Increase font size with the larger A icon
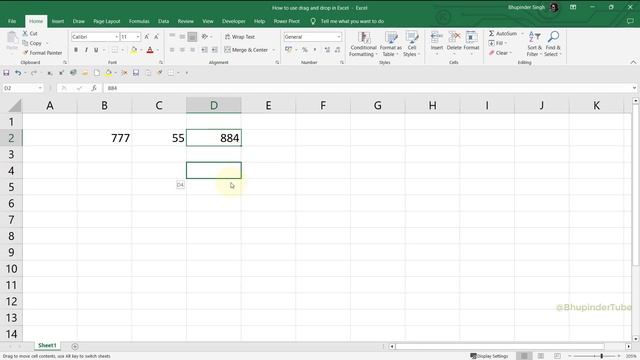The width and height of the screenshot is (640, 360). coord(147,37)
